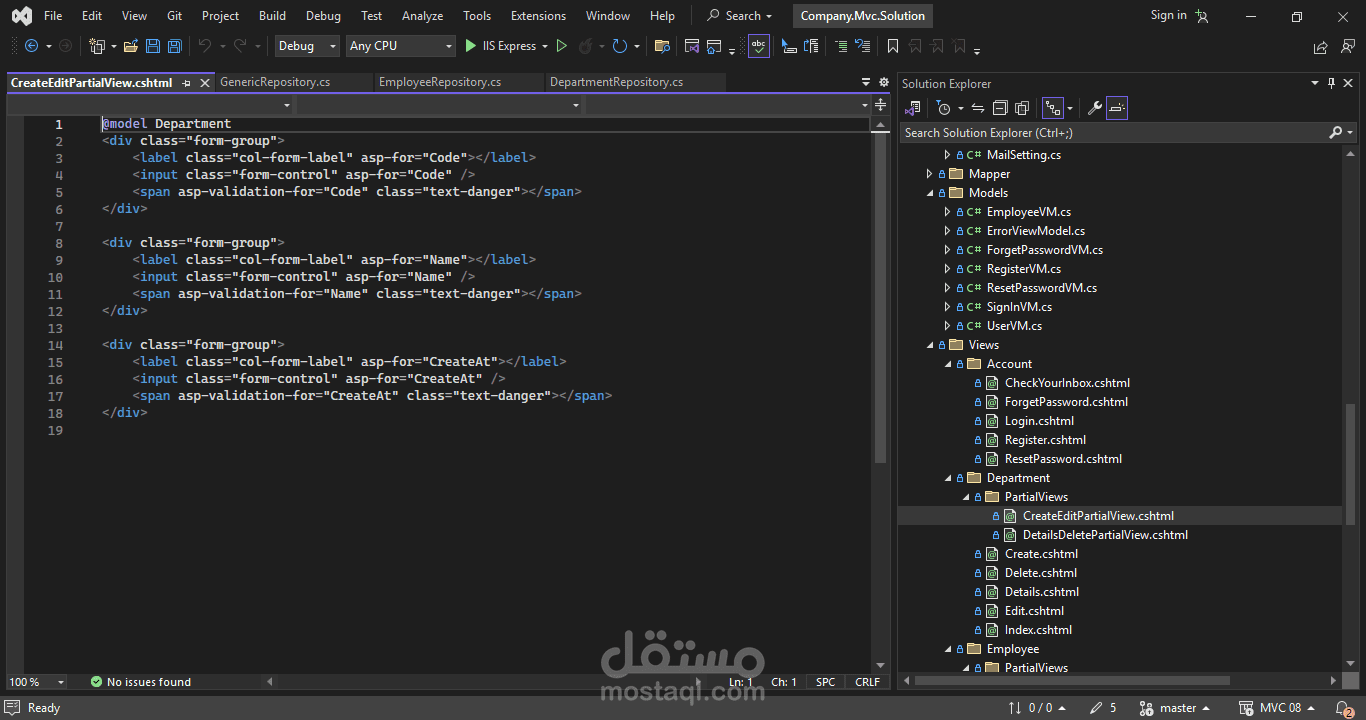
Task: Open the master branch dropdown
Action: (1176, 708)
